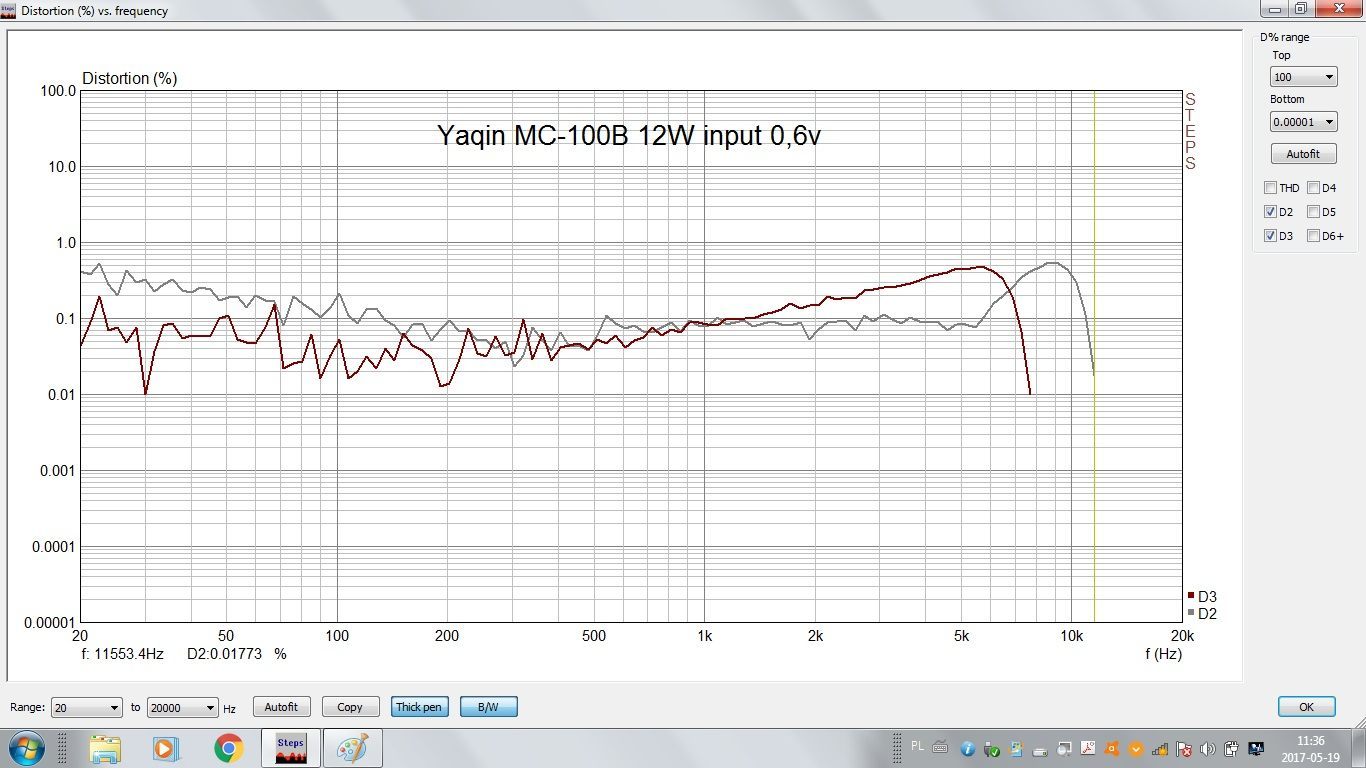Click Autofit beside the Hz range
The width and height of the screenshot is (1366, 768).
pyautogui.click(x=281, y=707)
